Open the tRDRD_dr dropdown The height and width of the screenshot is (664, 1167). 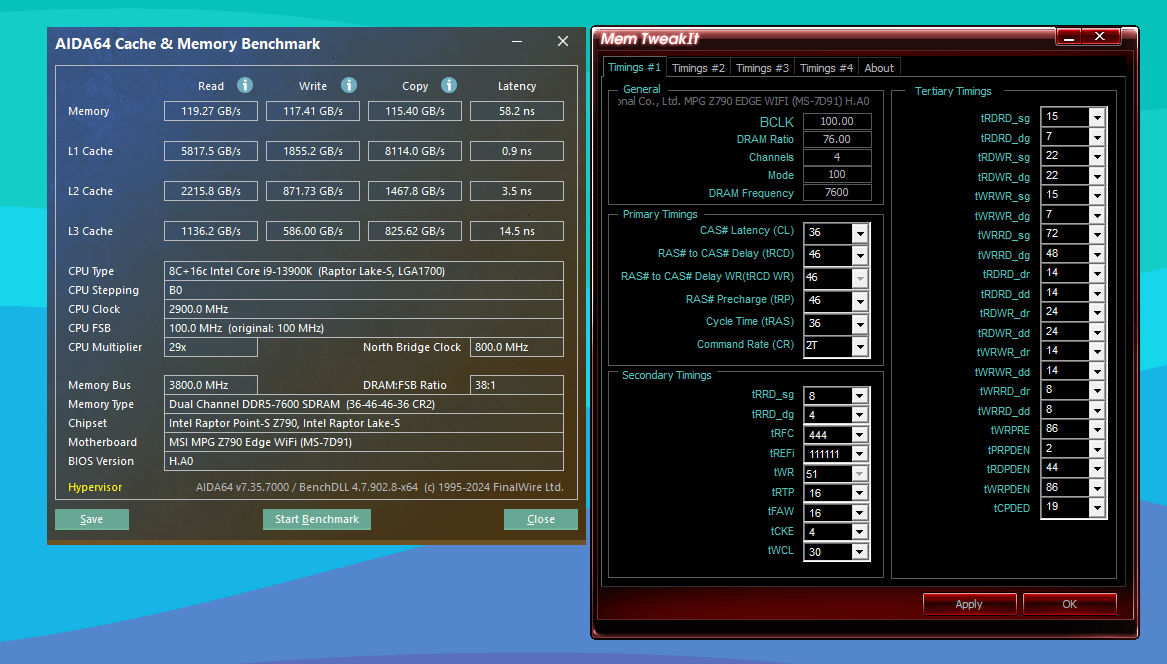pos(1097,273)
